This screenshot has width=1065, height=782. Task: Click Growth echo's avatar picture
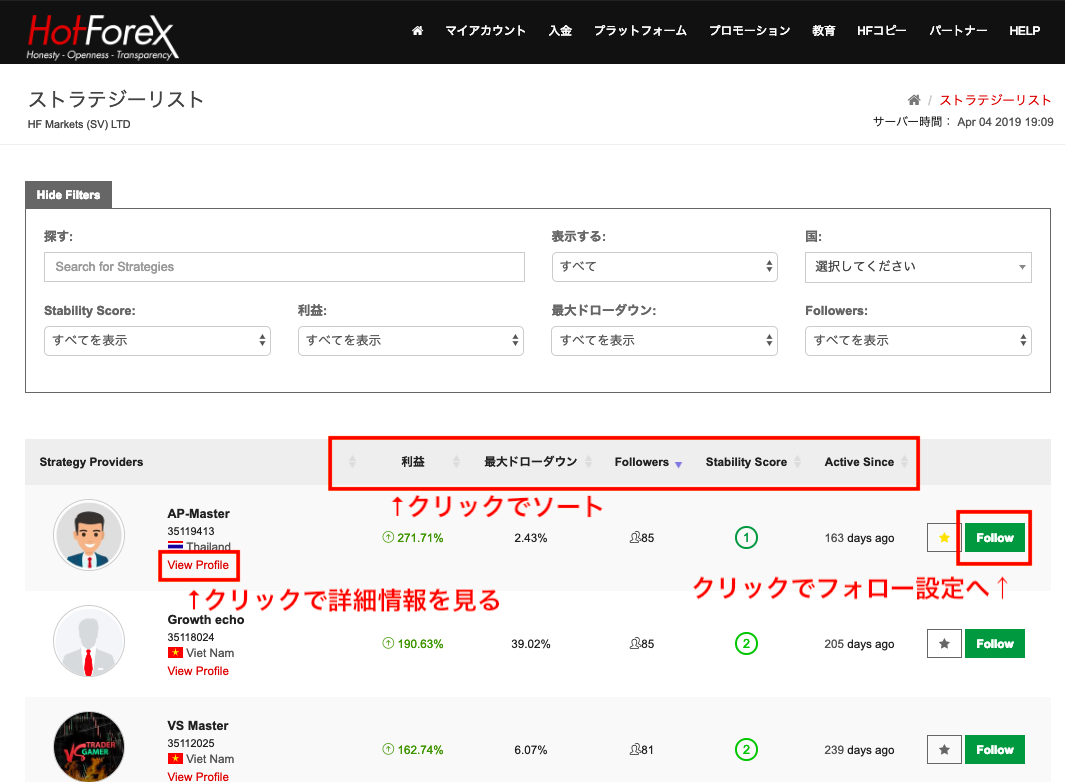[89, 641]
